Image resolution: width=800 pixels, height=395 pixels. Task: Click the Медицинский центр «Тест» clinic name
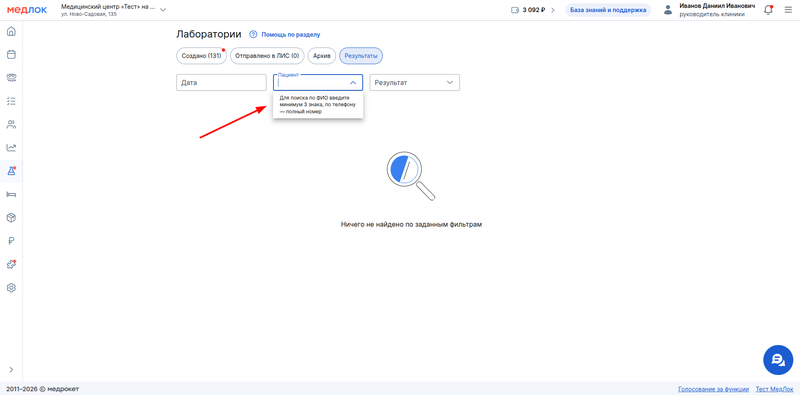point(108,7)
